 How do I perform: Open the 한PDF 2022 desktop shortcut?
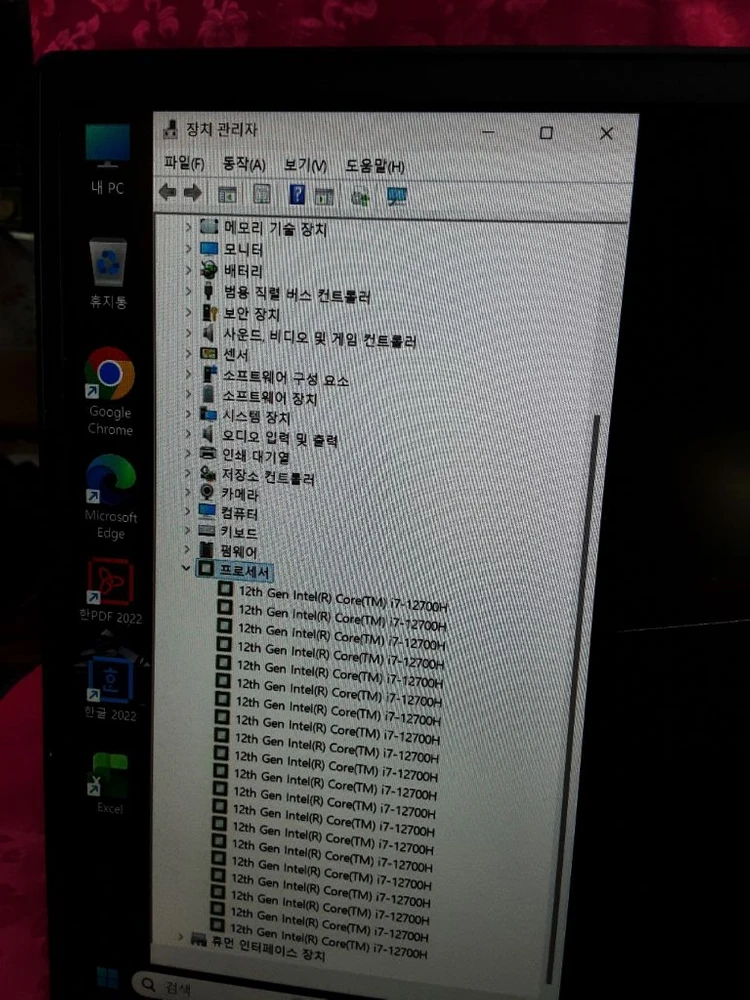click(x=110, y=591)
